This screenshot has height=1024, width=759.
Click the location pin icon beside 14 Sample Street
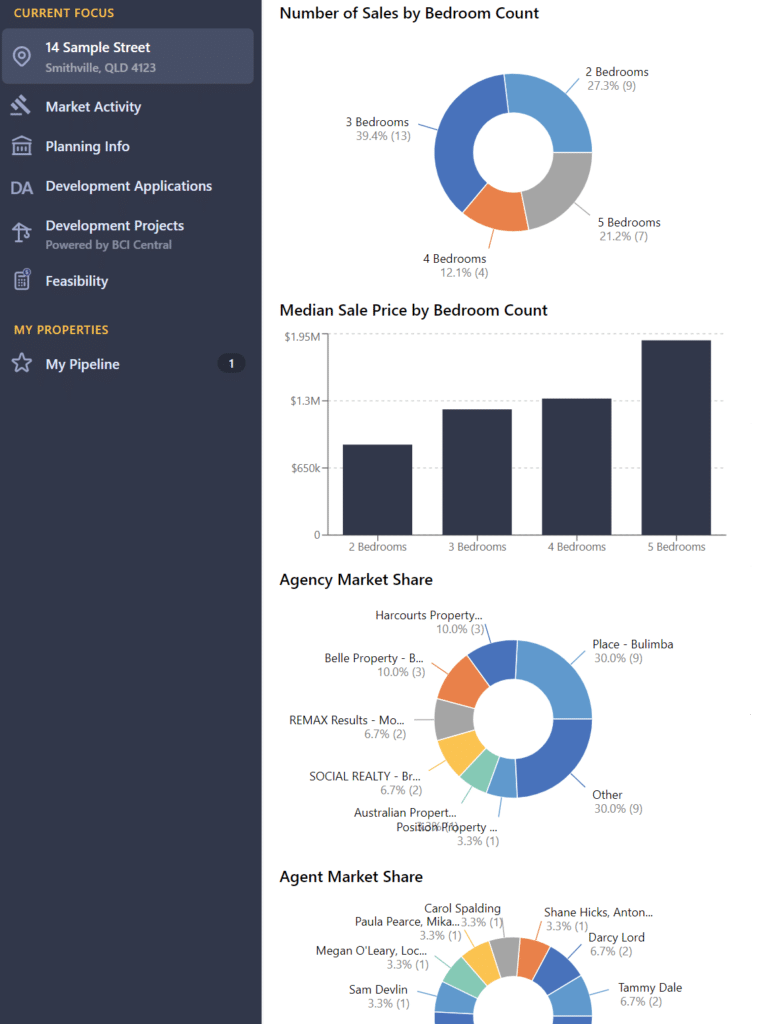[21, 56]
